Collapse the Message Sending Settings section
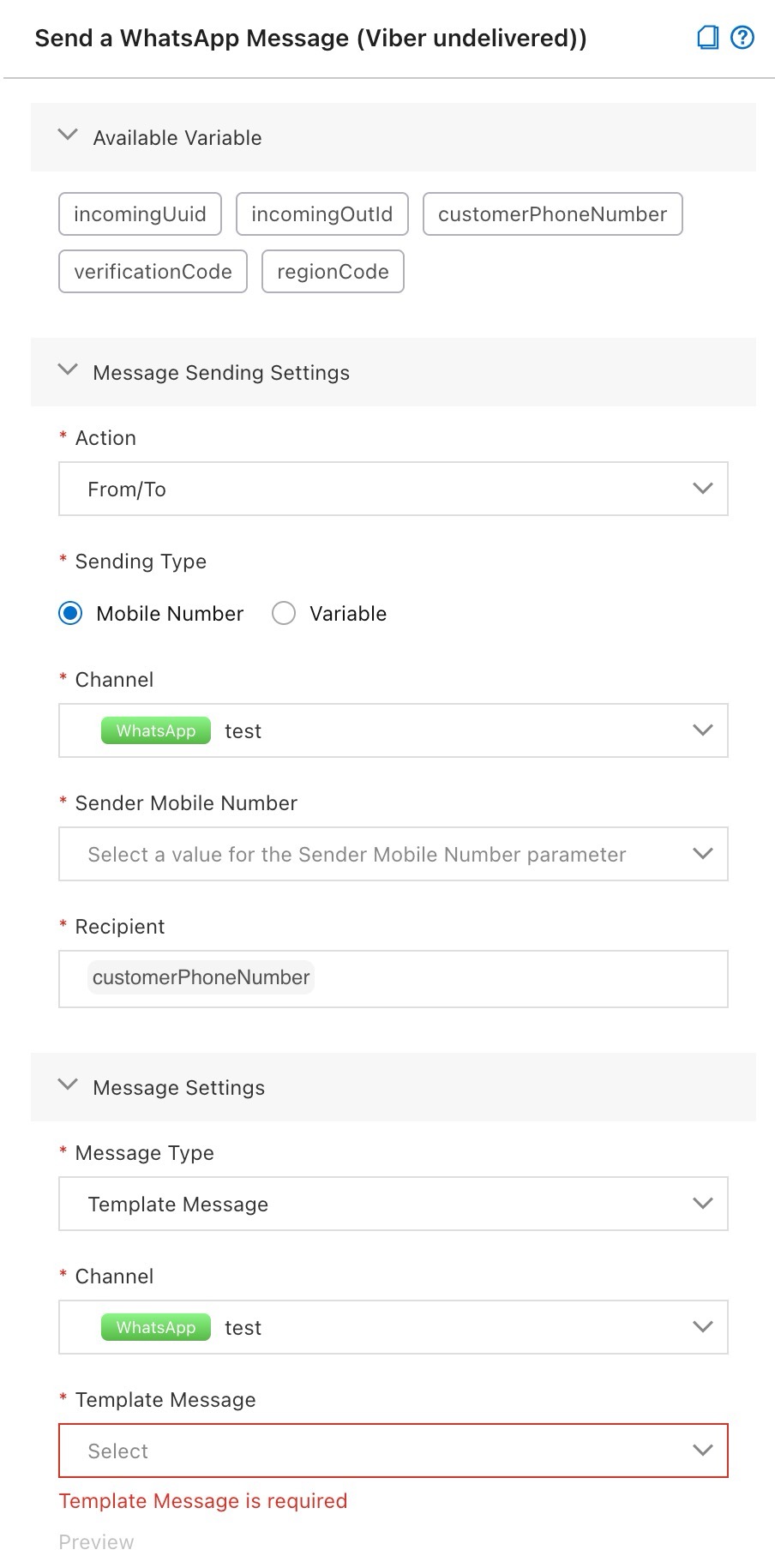The height and width of the screenshot is (1568, 775). [x=68, y=369]
